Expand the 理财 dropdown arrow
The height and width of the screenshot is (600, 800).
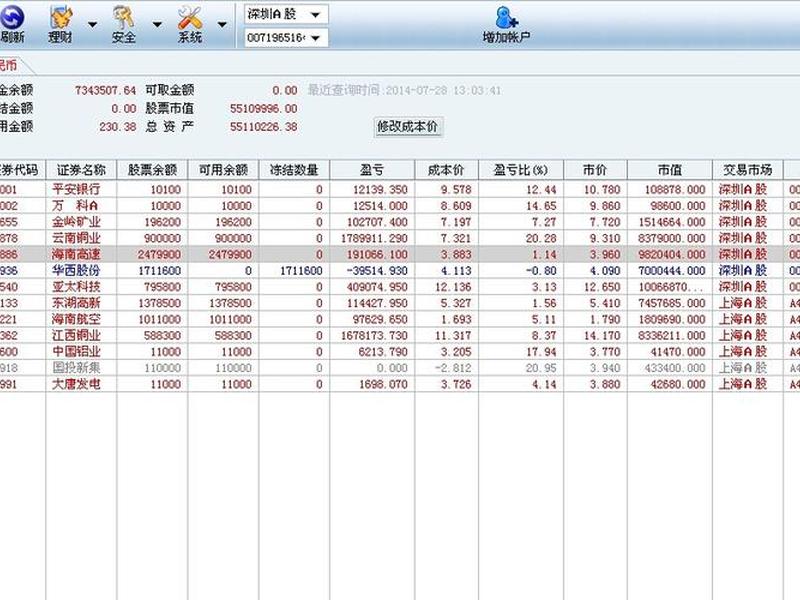point(92,24)
